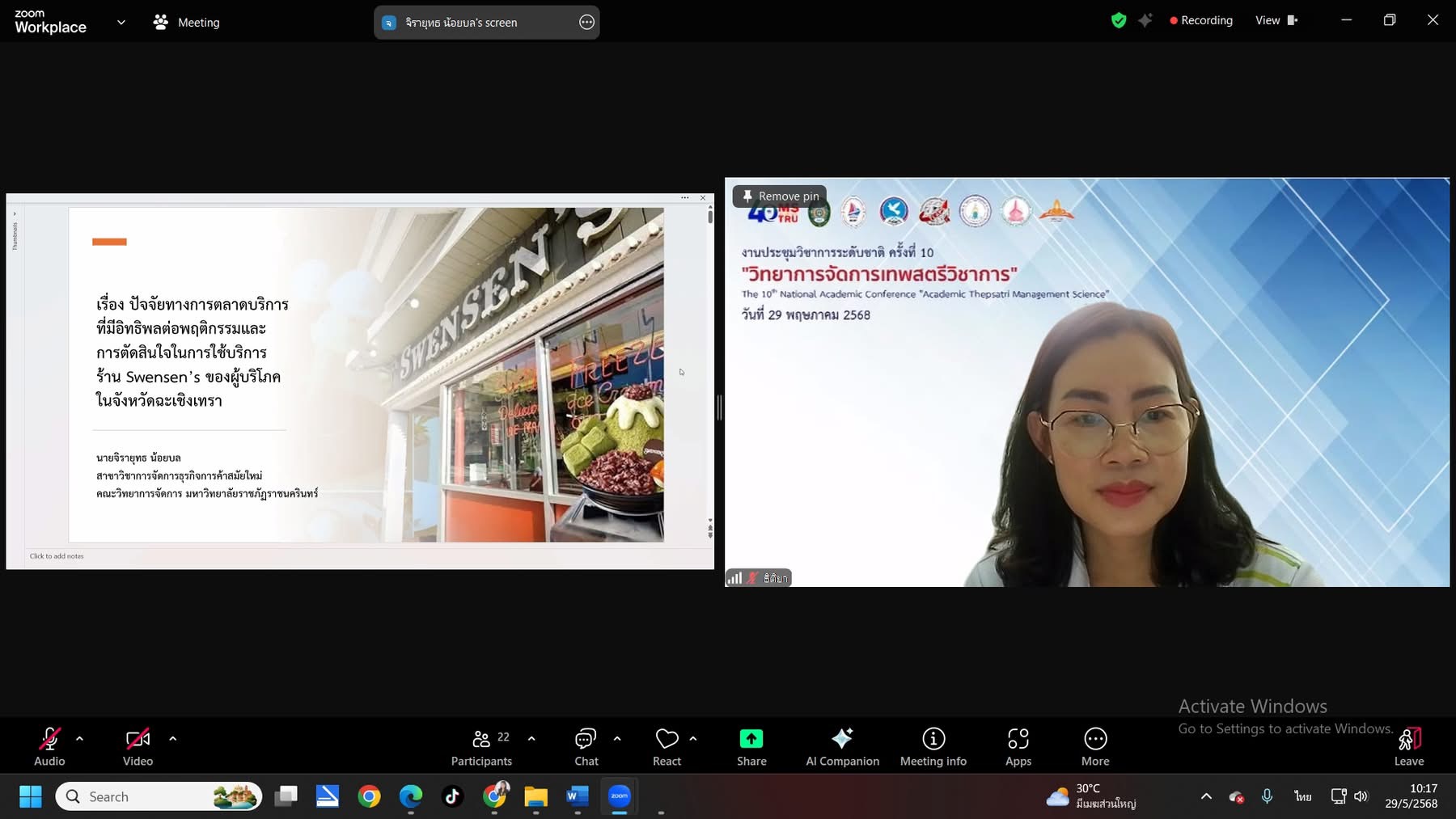Open the React emoji menu
The width and height of the screenshot is (1456, 819).
[x=667, y=746]
